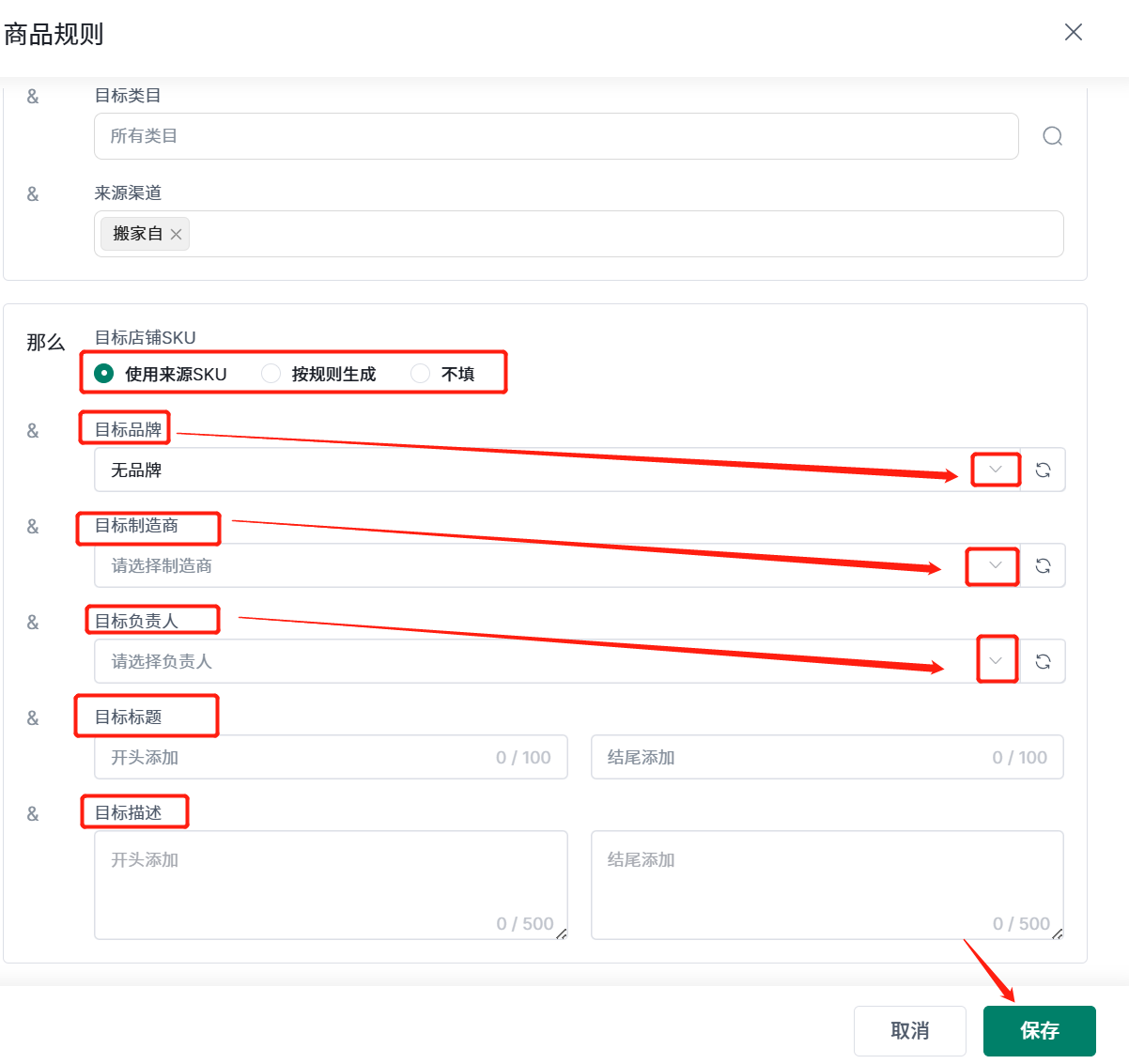Pick the 不填 radio option
1129x1064 pixels.
(x=443, y=374)
